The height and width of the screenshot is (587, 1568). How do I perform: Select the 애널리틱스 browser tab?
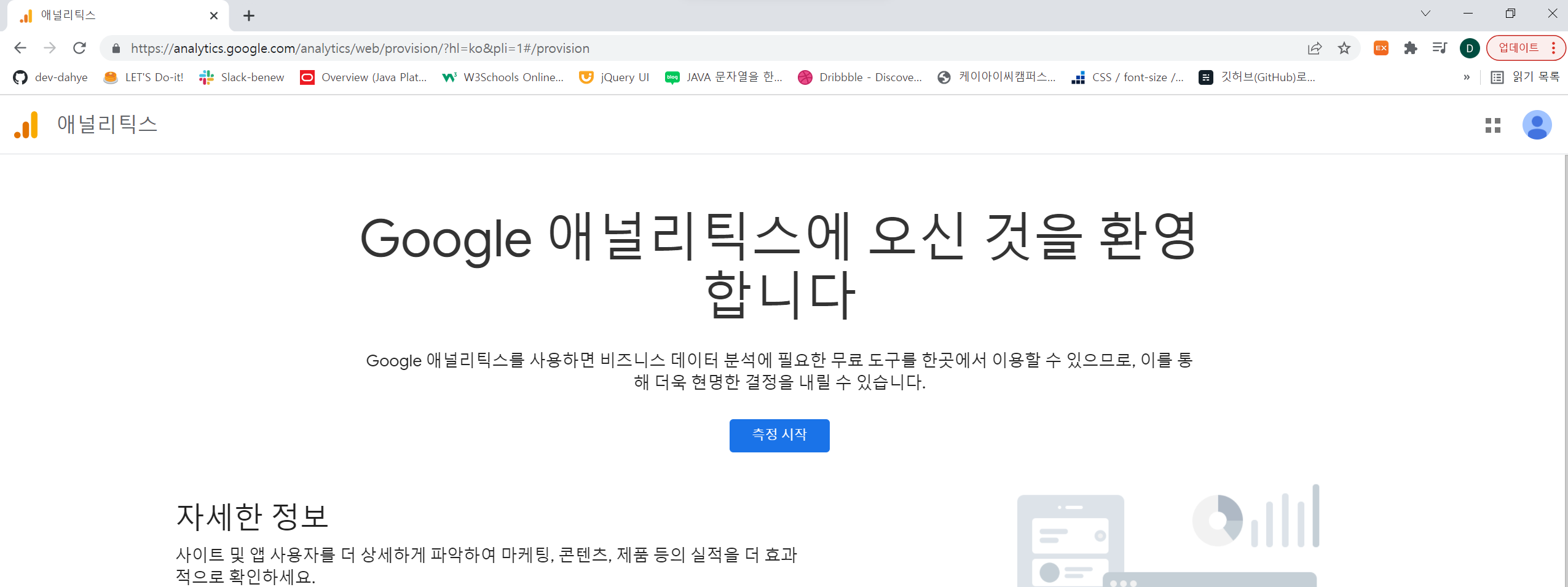tap(117, 15)
